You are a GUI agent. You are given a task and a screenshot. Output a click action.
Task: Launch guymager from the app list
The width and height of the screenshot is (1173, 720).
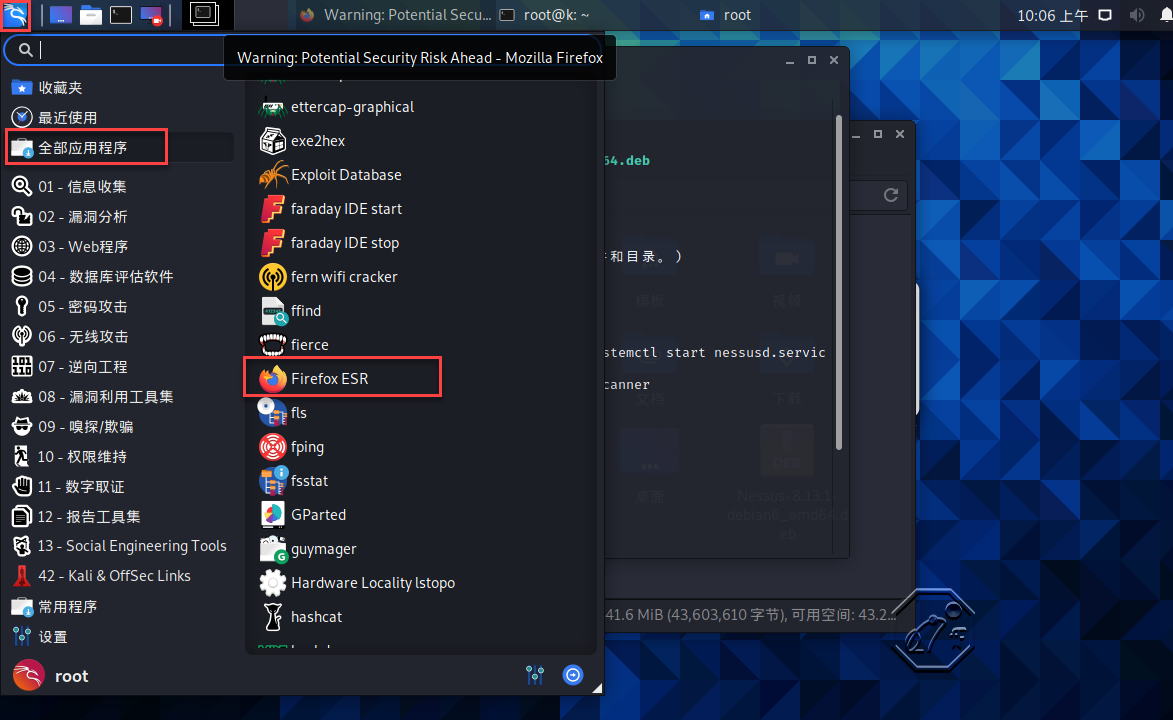pyautogui.click(x=421, y=549)
